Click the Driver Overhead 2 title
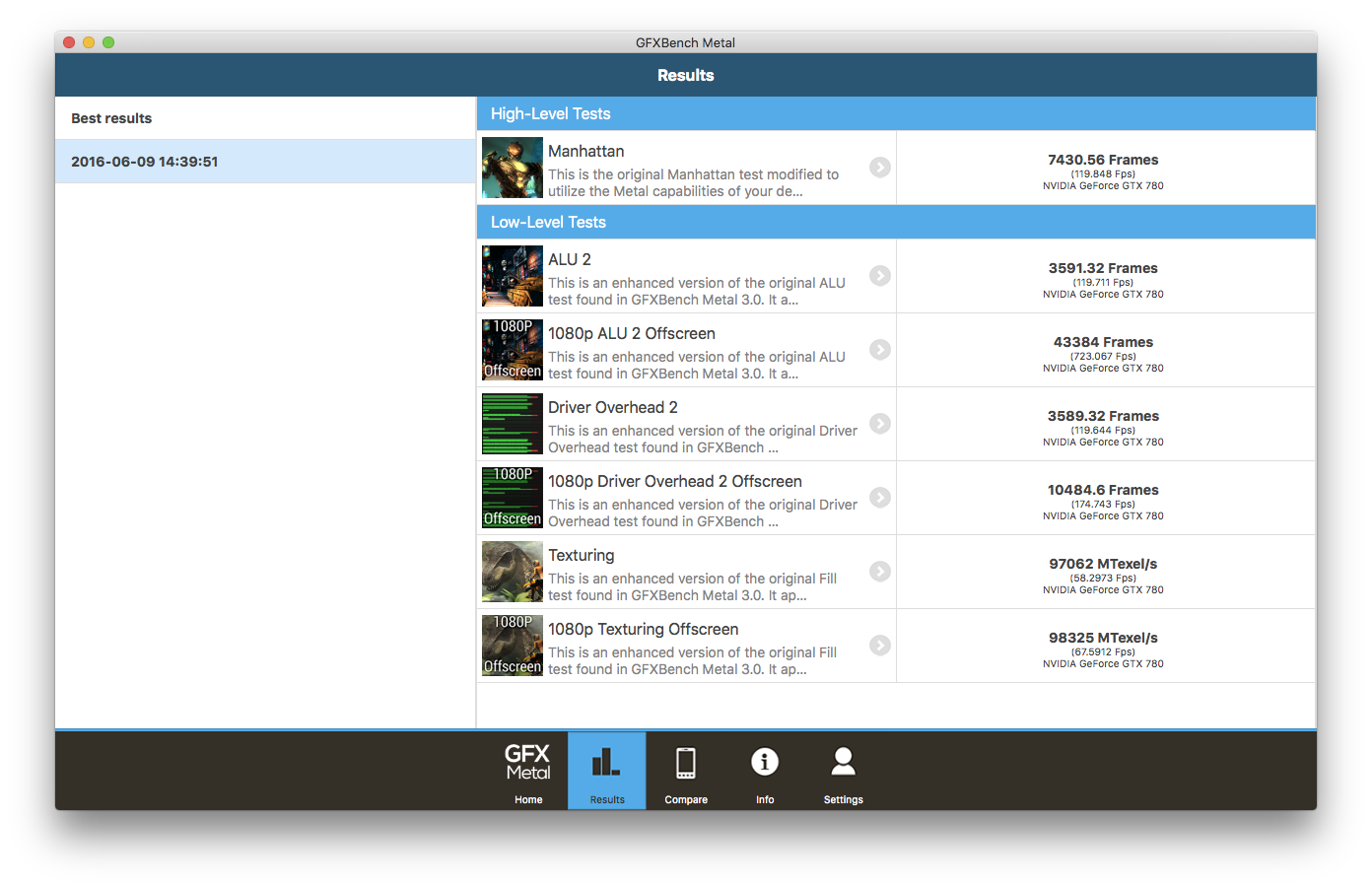This screenshot has height=889, width=1372. coord(613,407)
